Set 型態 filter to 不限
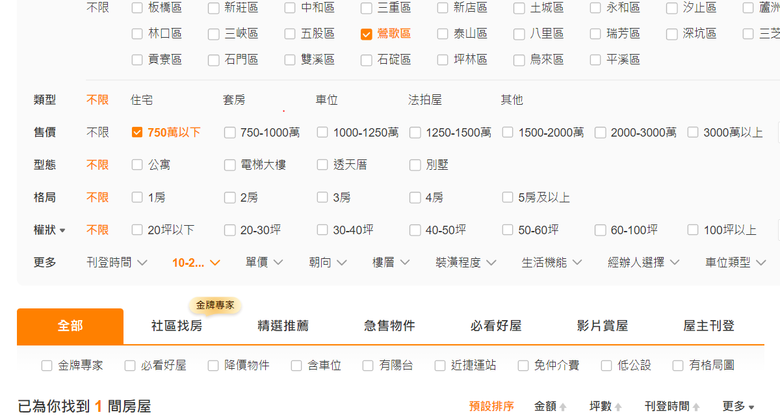The image size is (780, 419). coord(98,165)
